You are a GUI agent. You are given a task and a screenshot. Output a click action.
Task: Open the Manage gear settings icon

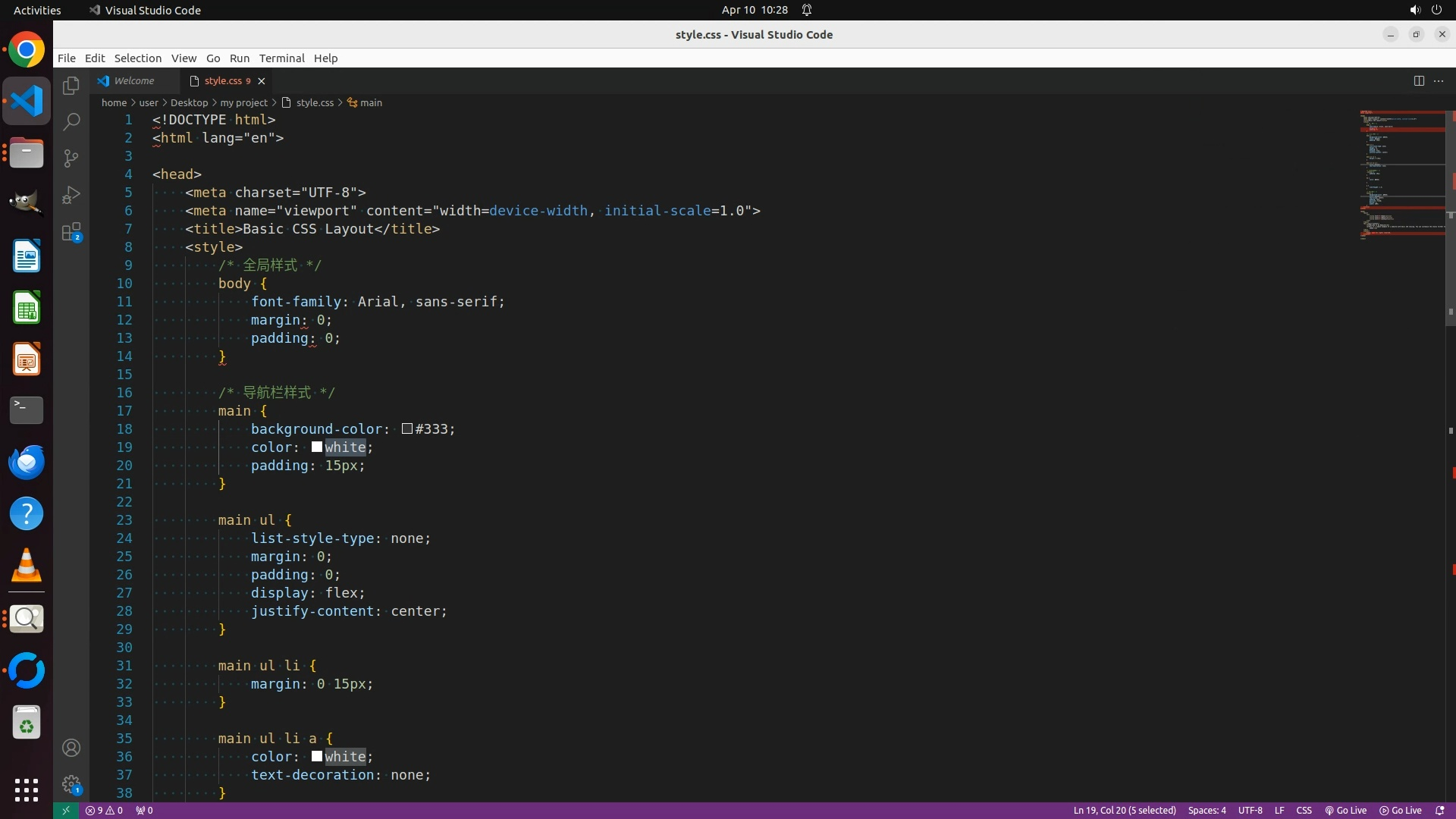coord(71,784)
